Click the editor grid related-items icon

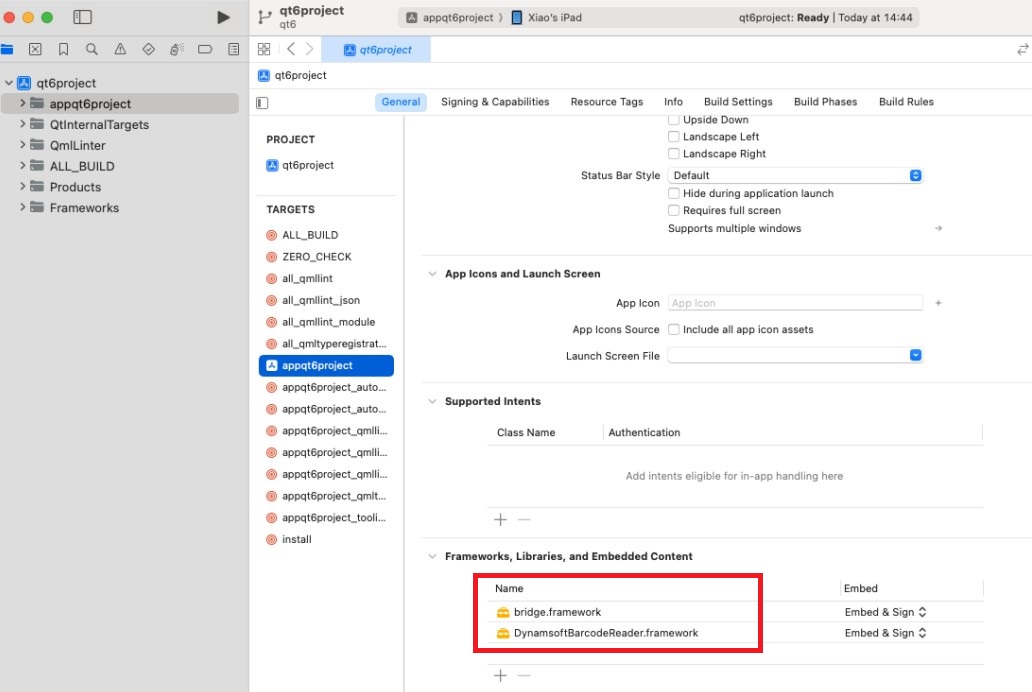click(x=264, y=49)
